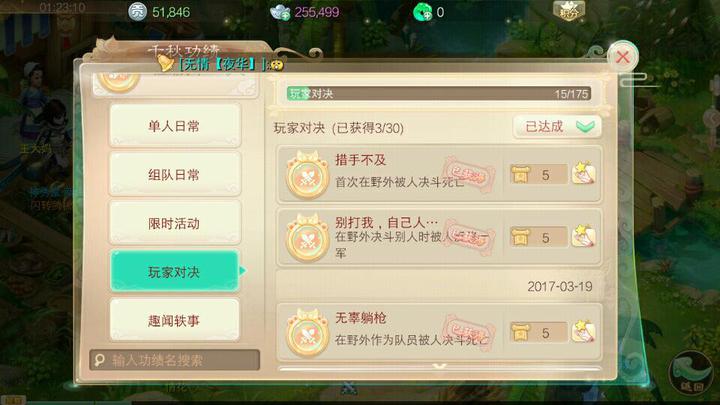Share the 措手不及 achievement via star icon
Image resolution: width=720 pixels, height=405 pixels.
tap(583, 174)
